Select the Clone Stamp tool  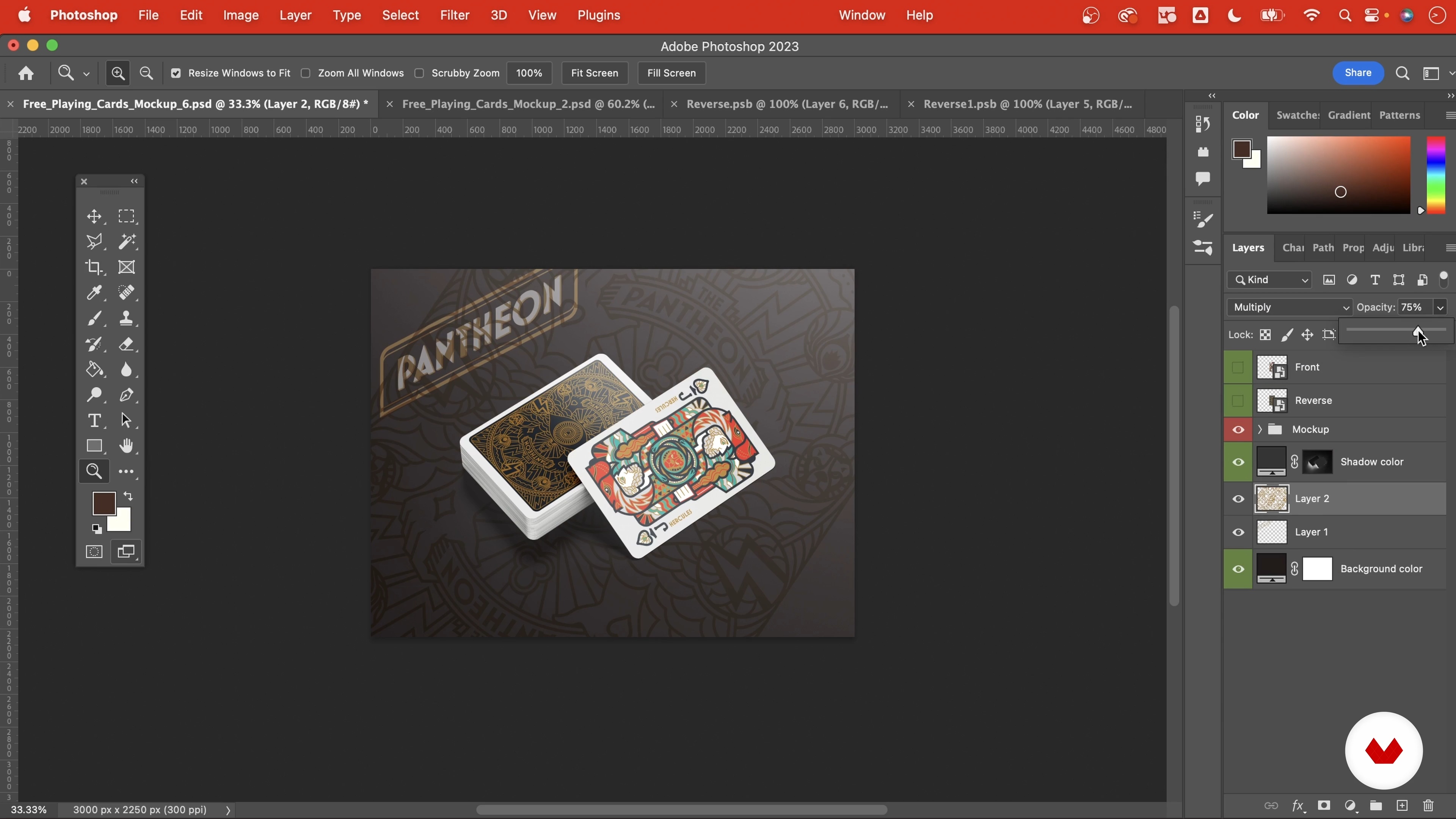127,319
